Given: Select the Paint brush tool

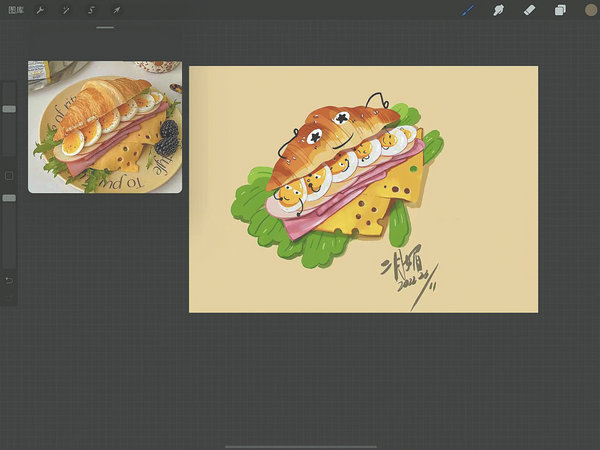Looking at the screenshot, I should click(467, 10).
